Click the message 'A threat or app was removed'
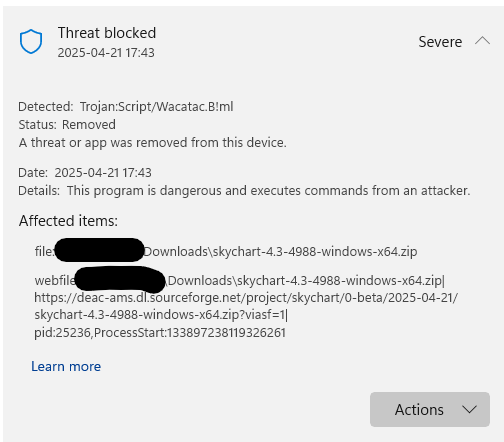The height and width of the screenshot is (442, 504). coord(152,143)
